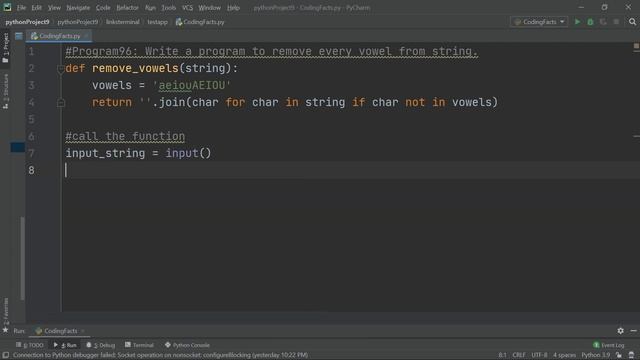Open the VCS menu
The width and height of the screenshot is (640, 360).
click(187, 8)
